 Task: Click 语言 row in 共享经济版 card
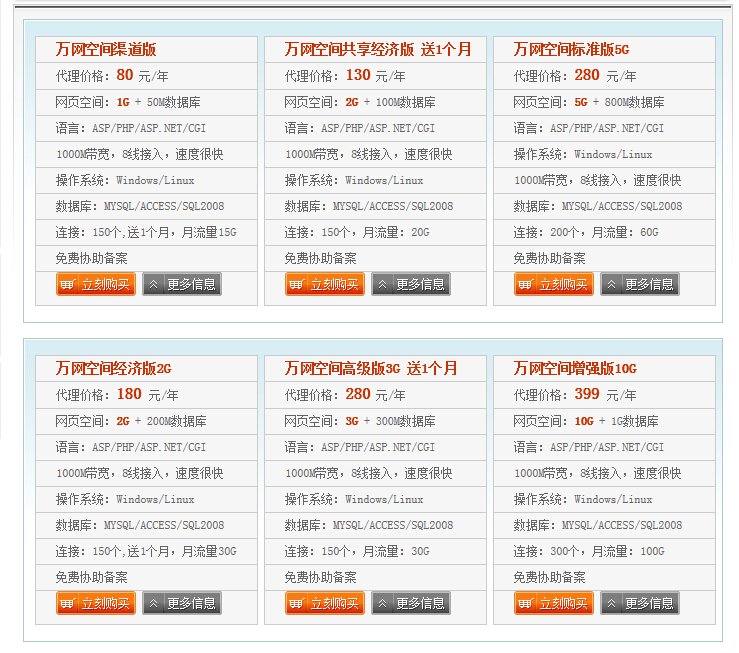click(x=376, y=128)
